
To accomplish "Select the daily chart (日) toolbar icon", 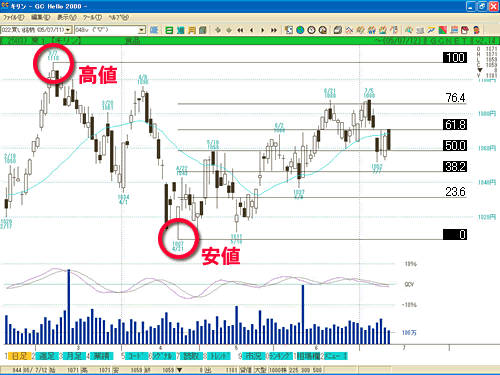I will coord(169,30).
